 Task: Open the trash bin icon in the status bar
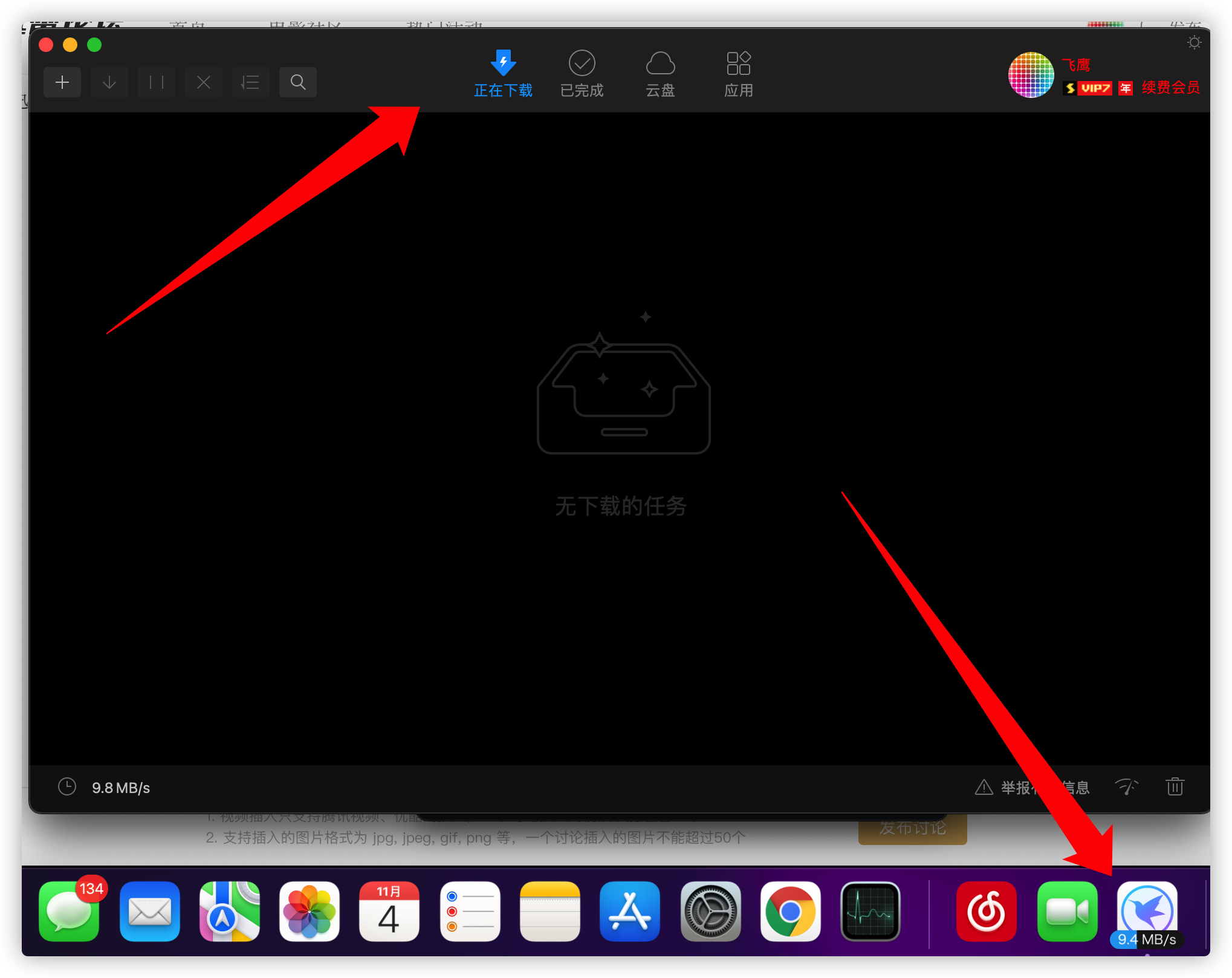coord(1175,787)
